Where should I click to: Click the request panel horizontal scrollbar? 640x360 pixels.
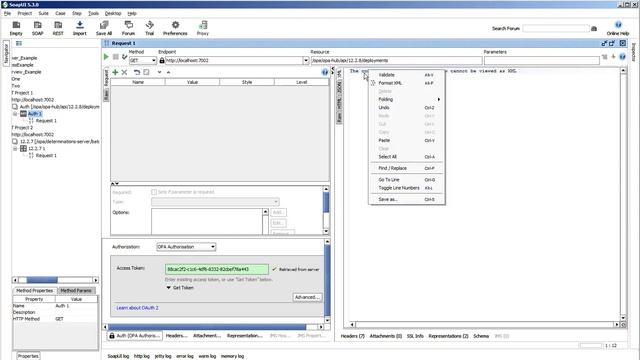[x=207, y=327]
